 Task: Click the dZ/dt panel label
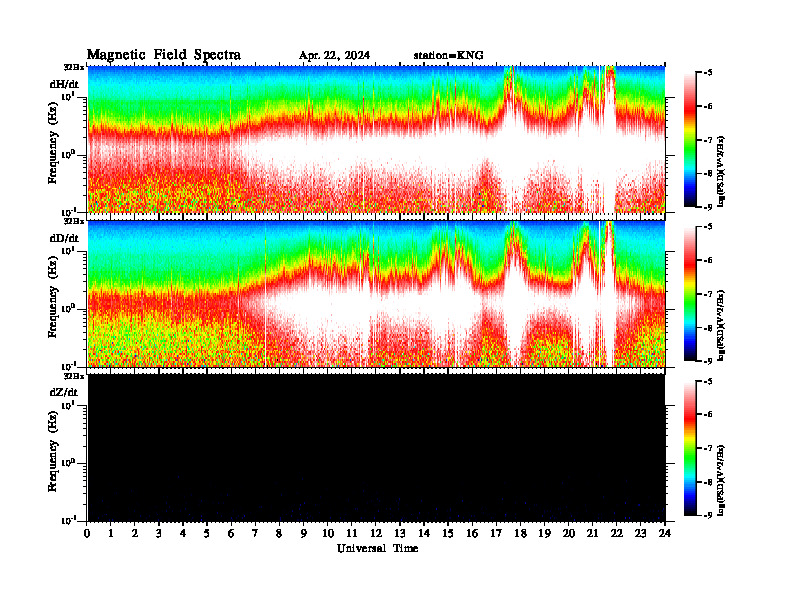tap(64, 392)
